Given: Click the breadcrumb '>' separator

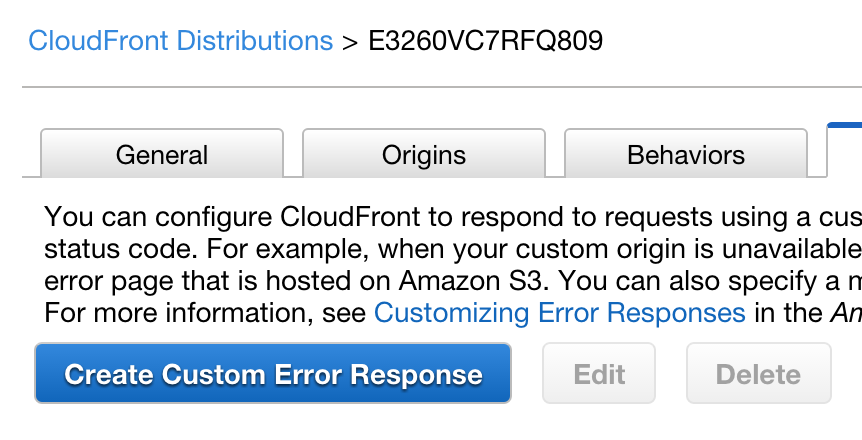Looking at the screenshot, I should tap(349, 41).
